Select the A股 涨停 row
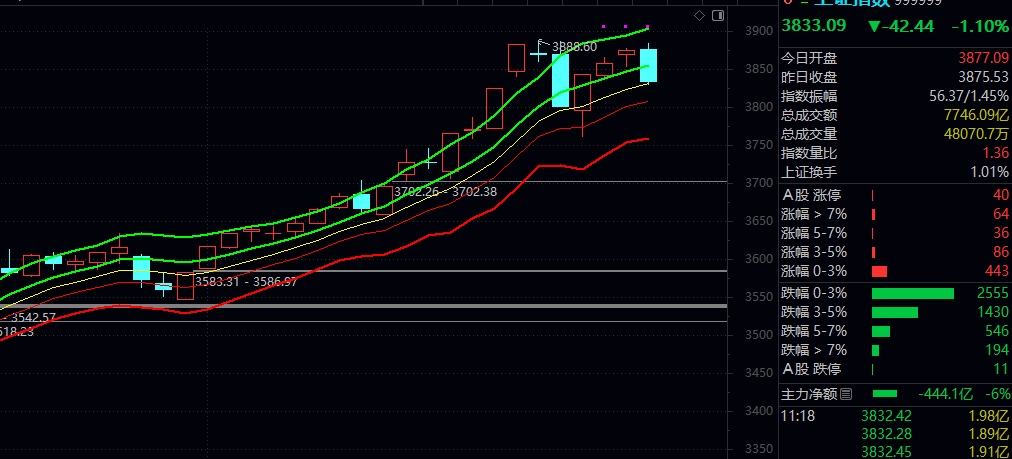The image size is (1012, 459). (895, 195)
